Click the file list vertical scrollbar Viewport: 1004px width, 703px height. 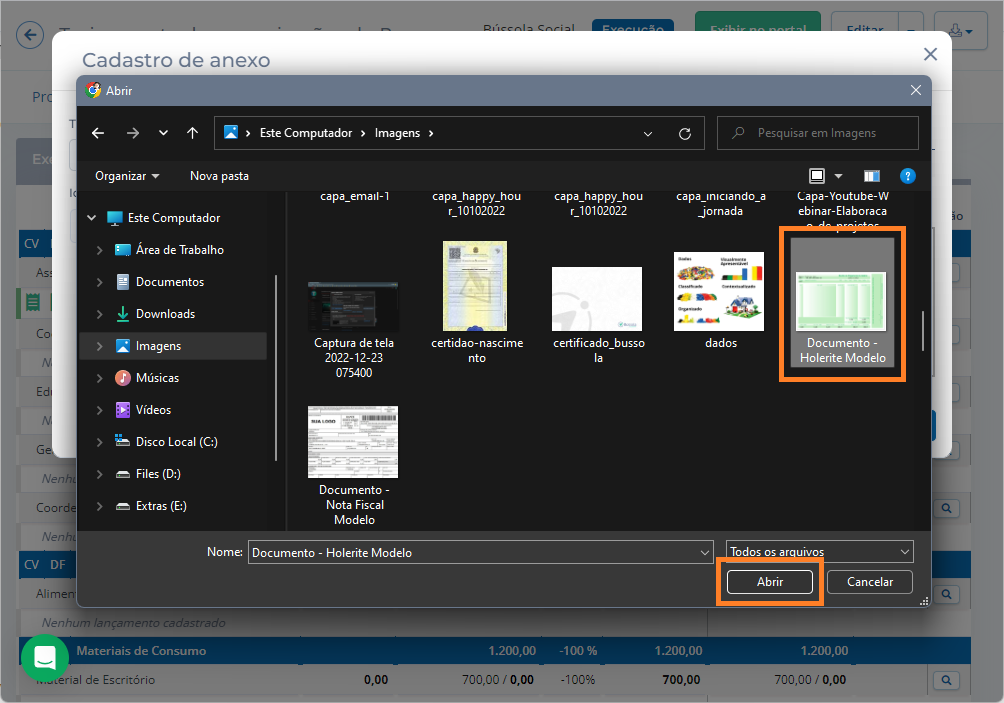tap(923, 331)
